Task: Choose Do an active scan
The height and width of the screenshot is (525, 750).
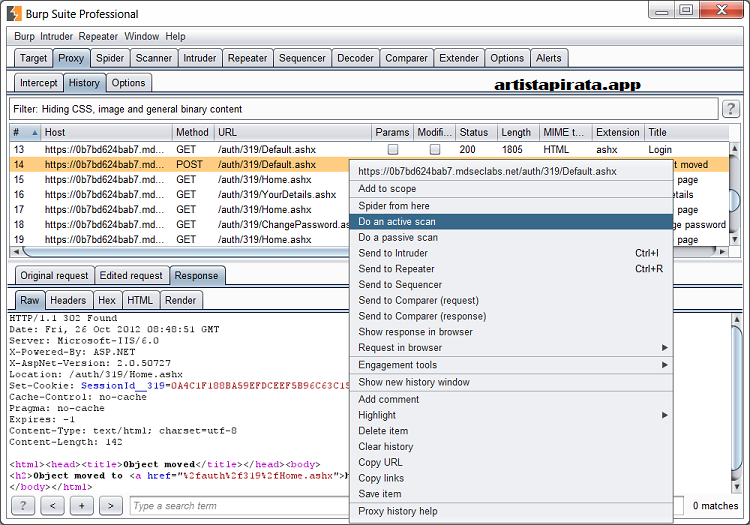Action: 511,221
